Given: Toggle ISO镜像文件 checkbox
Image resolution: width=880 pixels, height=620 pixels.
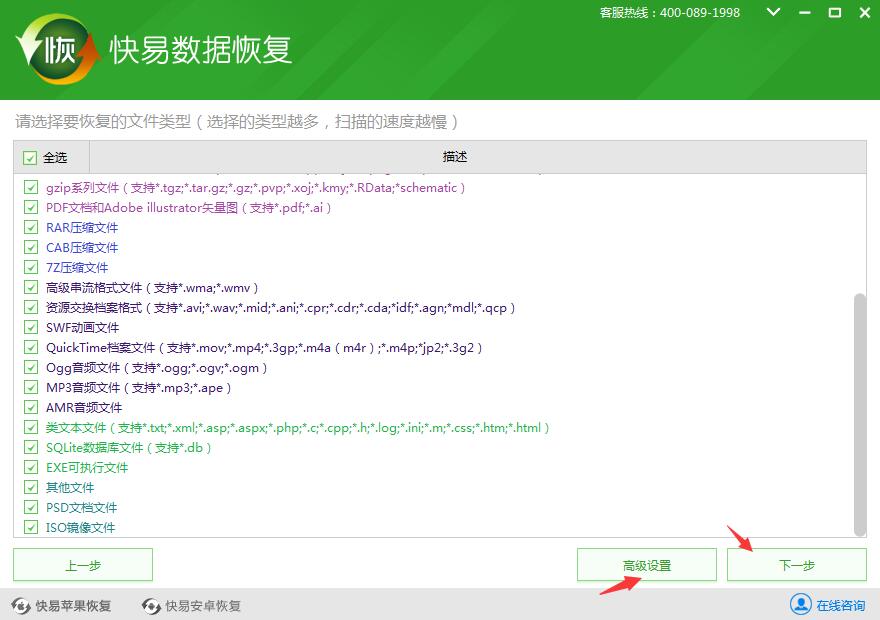Looking at the screenshot, I should tap(31, 527).
